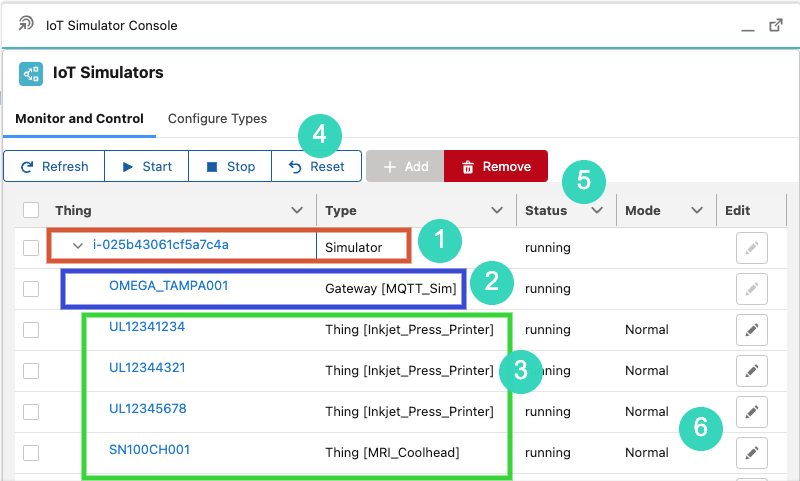Open the Configure Types tab
Viewport: 800px width, 481px height.
[217, 119]
